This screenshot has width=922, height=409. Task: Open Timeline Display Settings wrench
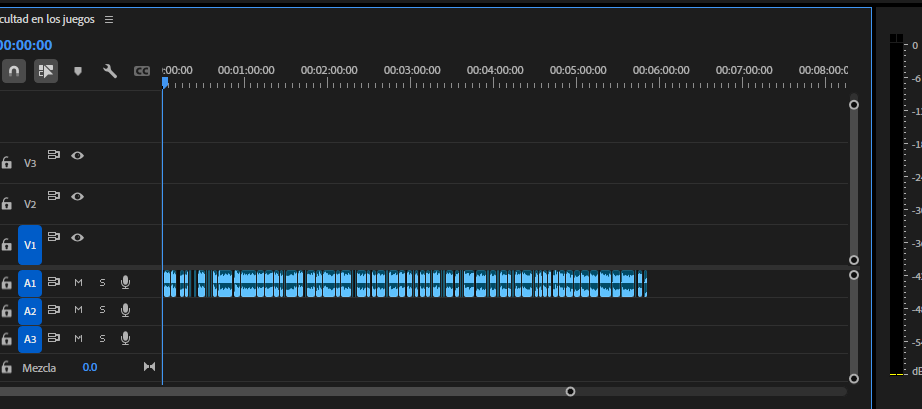click(110, 71)
